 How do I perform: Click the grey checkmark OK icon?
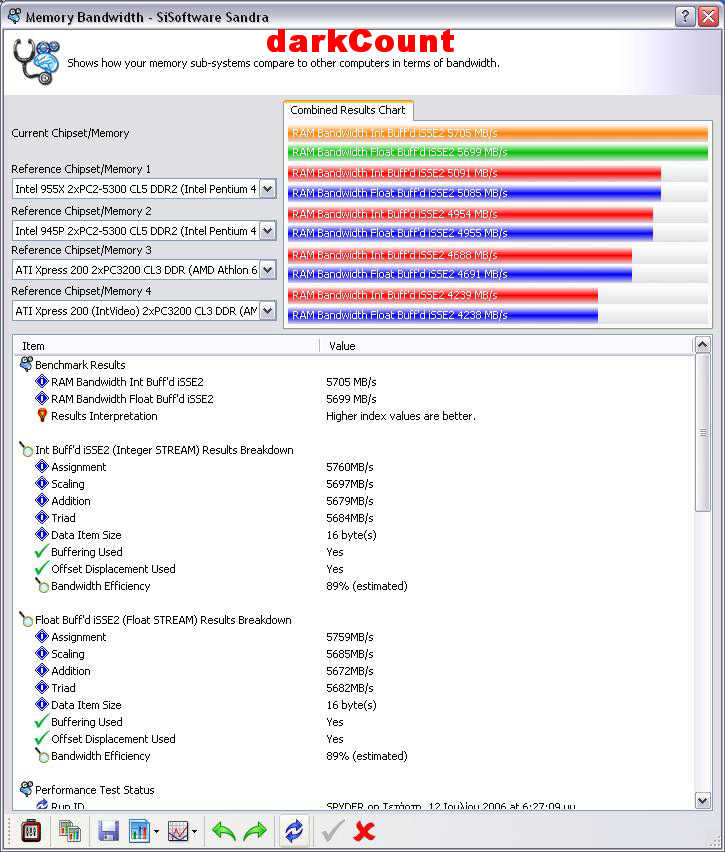tap(333, 831)
